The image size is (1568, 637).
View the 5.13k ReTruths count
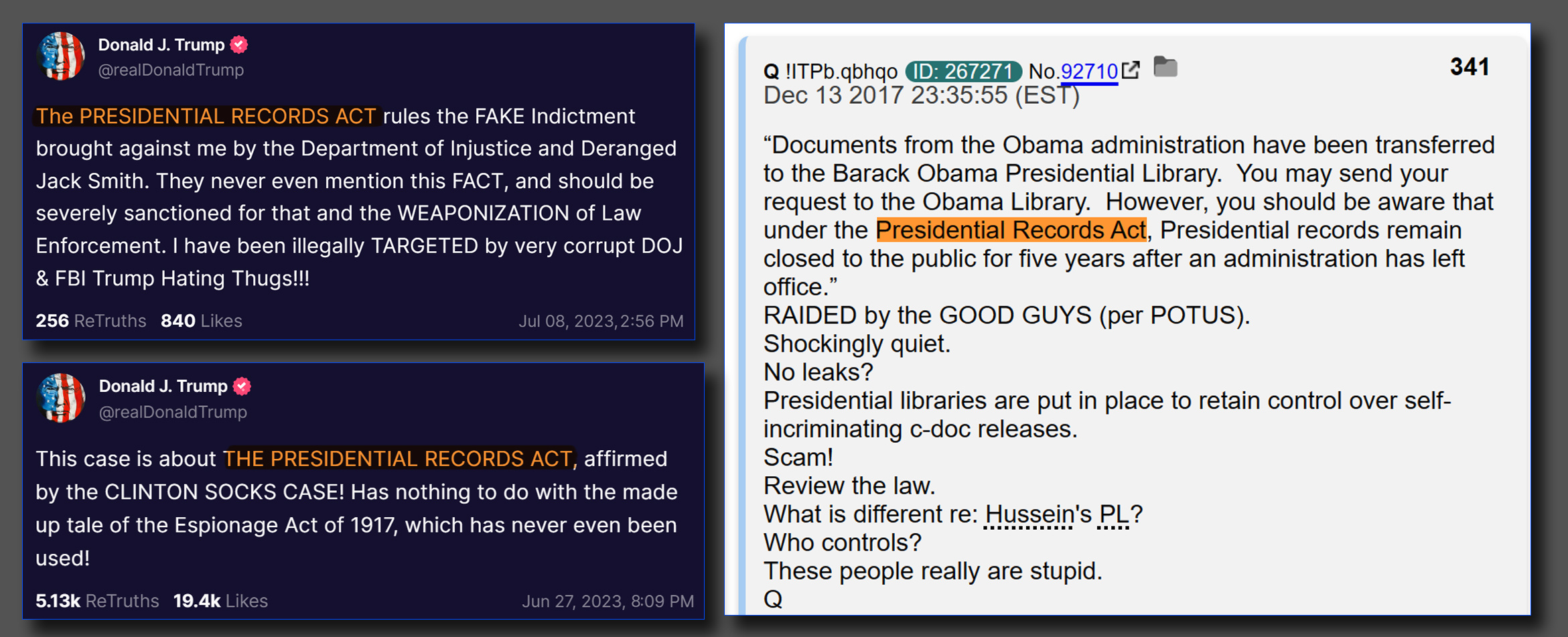97,601
